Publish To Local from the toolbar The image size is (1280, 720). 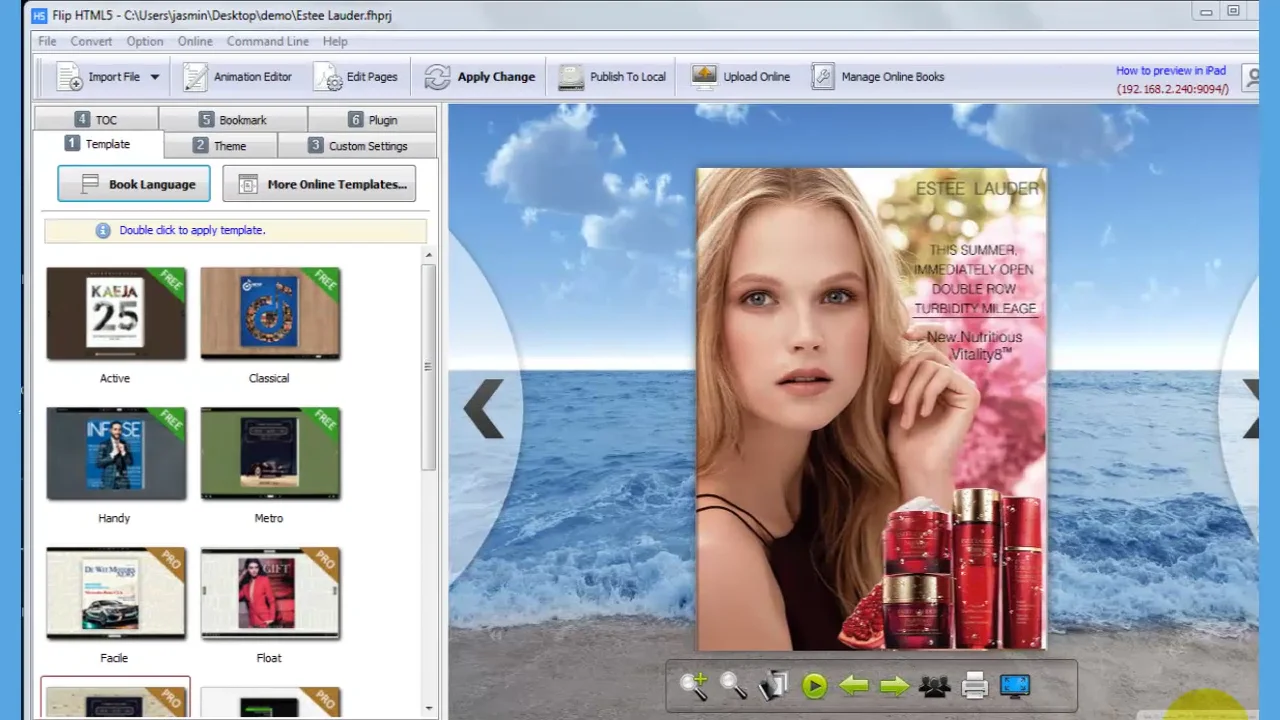coord(612,77)
